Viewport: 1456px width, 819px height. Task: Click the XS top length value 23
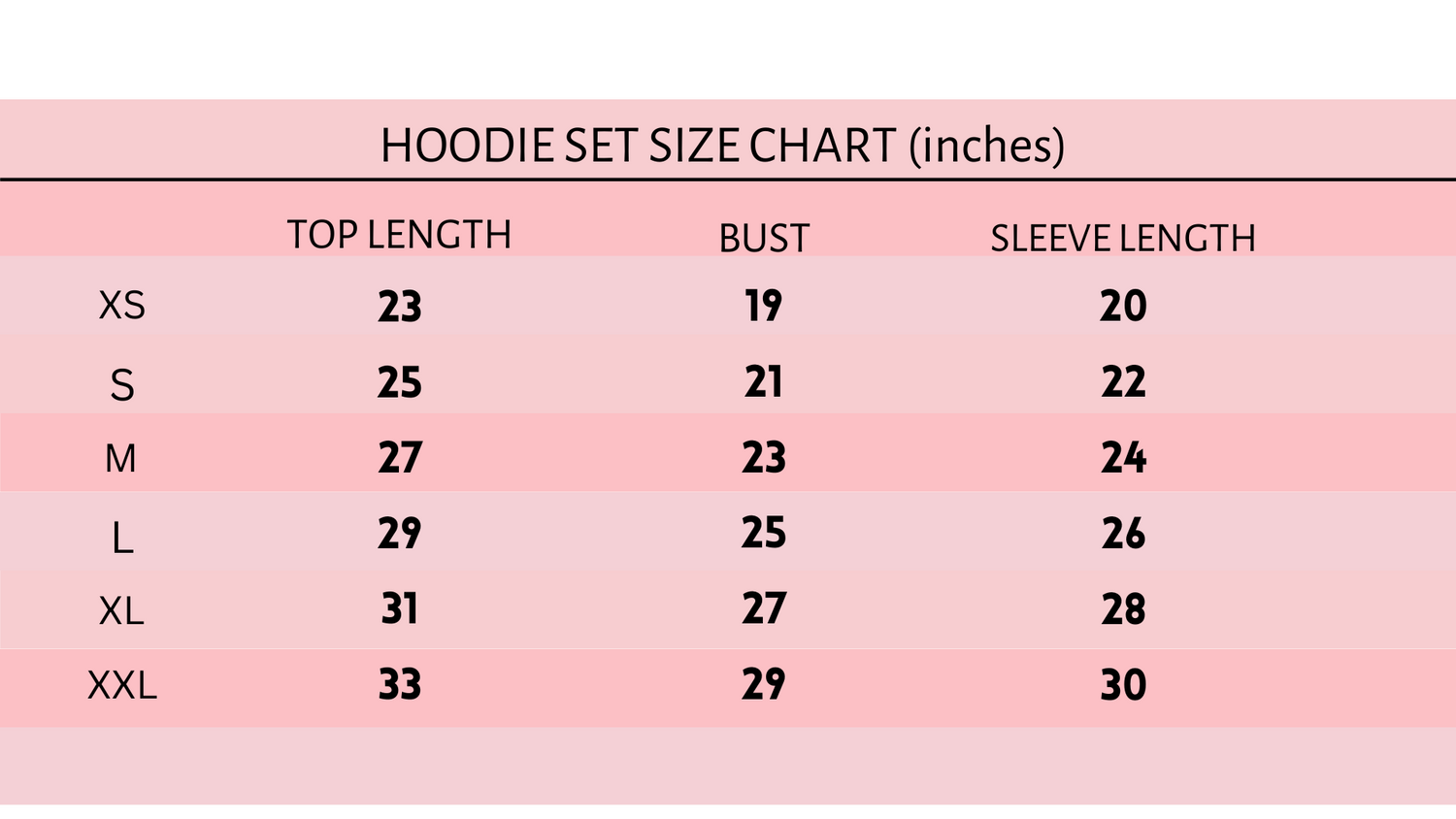coord(400,307)
